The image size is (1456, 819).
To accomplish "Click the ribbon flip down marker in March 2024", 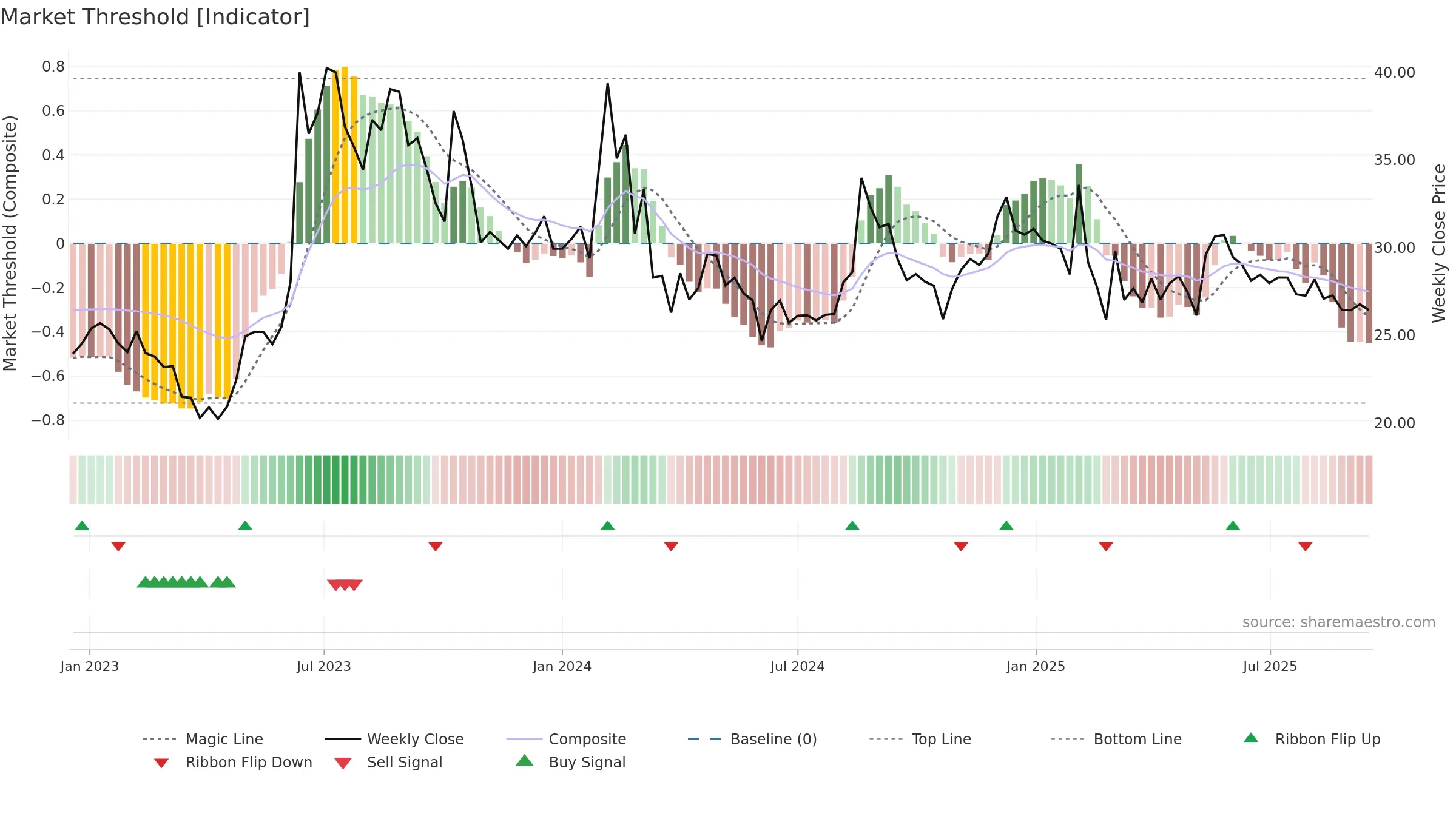I will [671, 547].
